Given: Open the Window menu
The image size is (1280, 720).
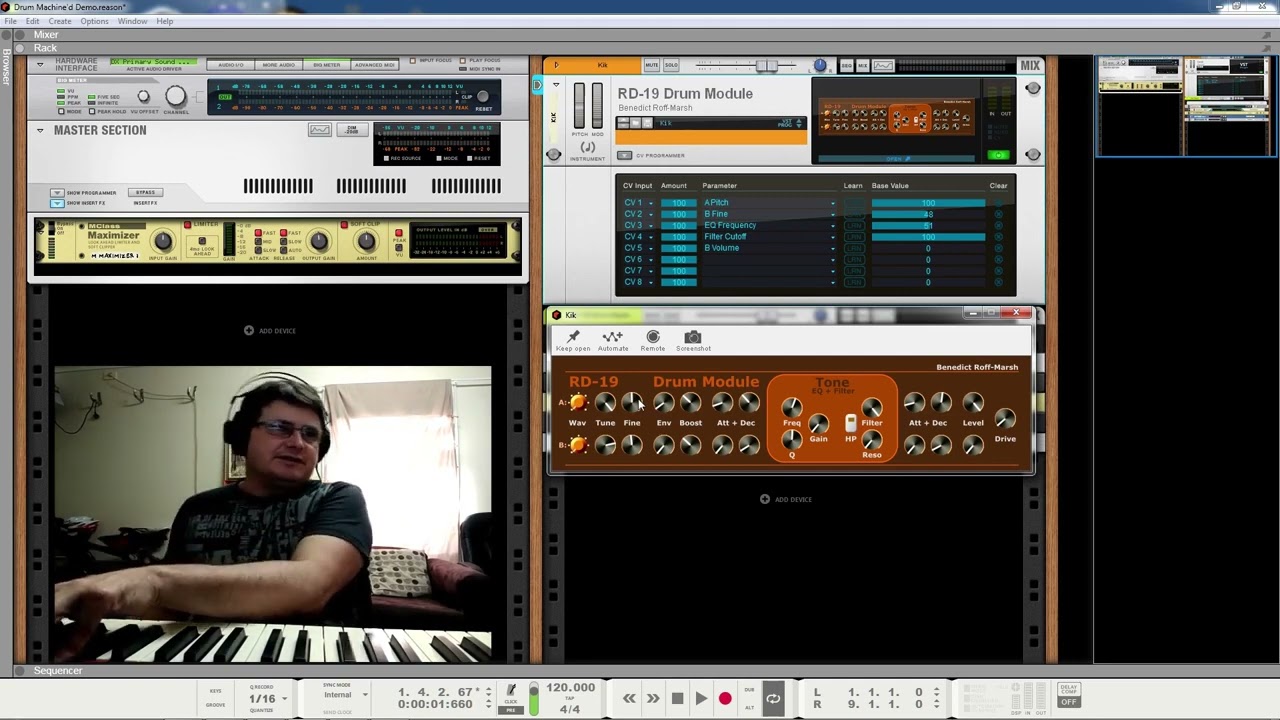Looking at the screenshot, I should [132, 21].
